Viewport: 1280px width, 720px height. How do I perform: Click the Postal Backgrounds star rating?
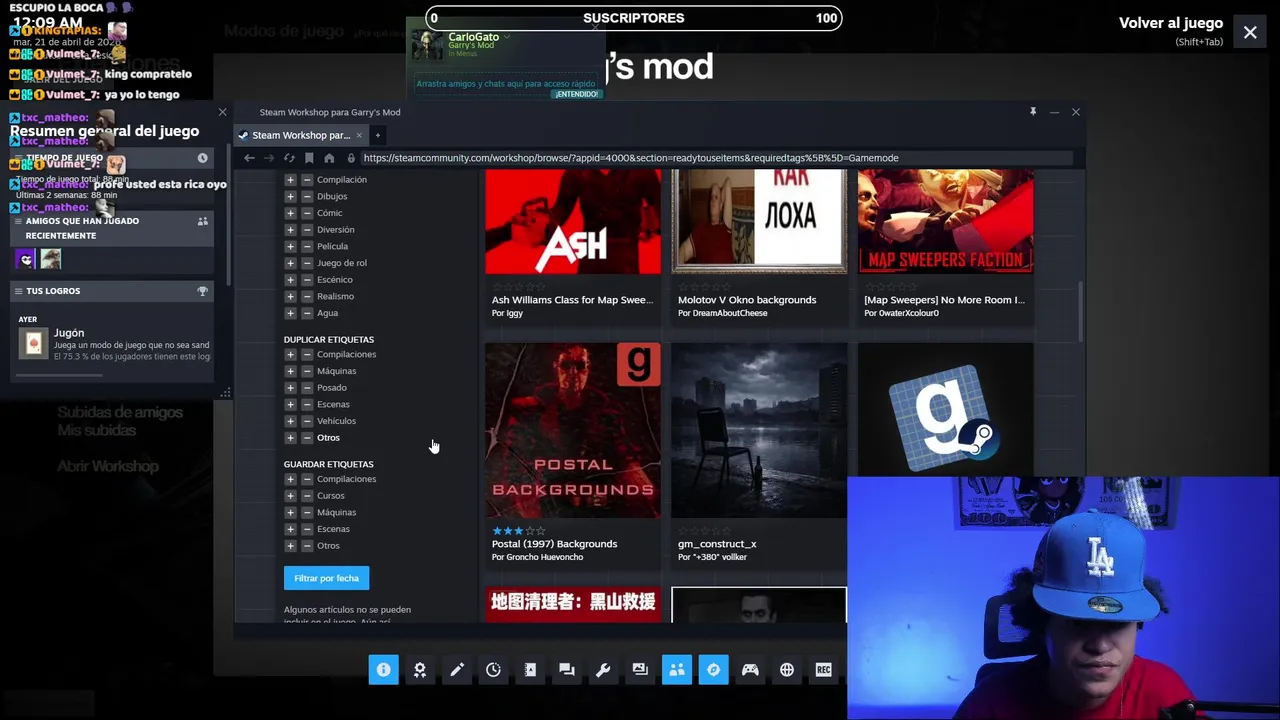click(x=518, y=531)
